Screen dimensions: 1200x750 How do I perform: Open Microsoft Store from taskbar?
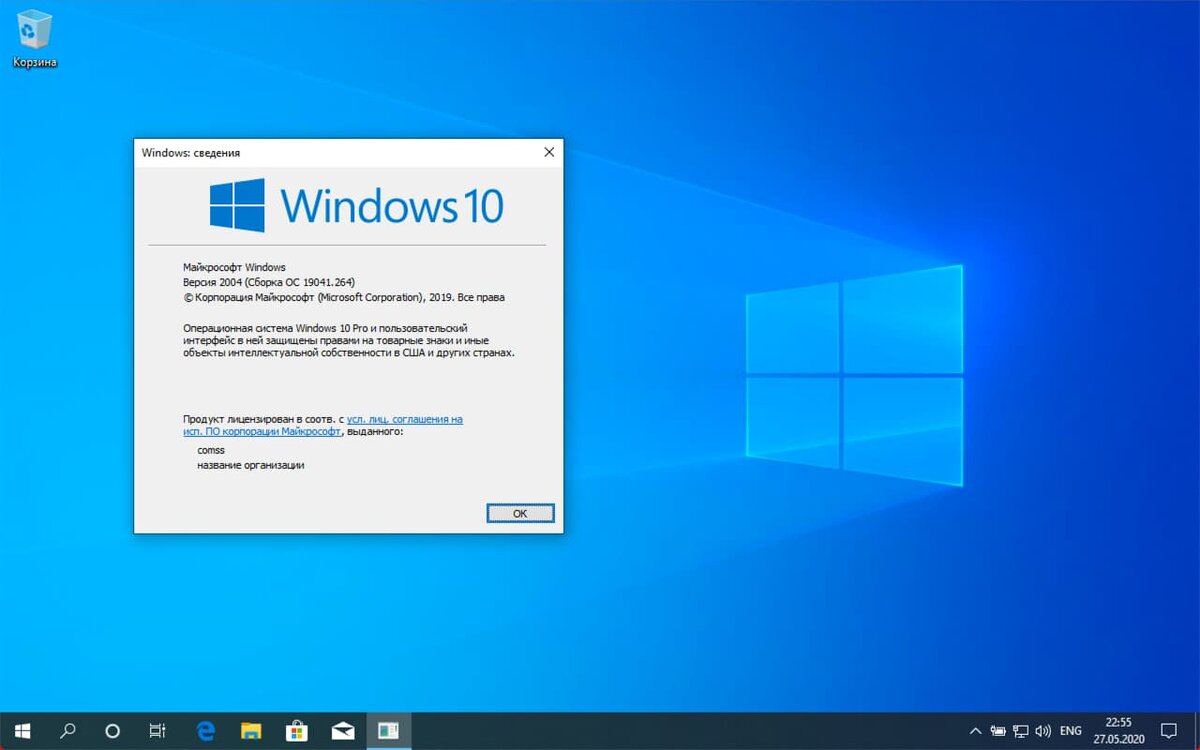pos(298,731)
